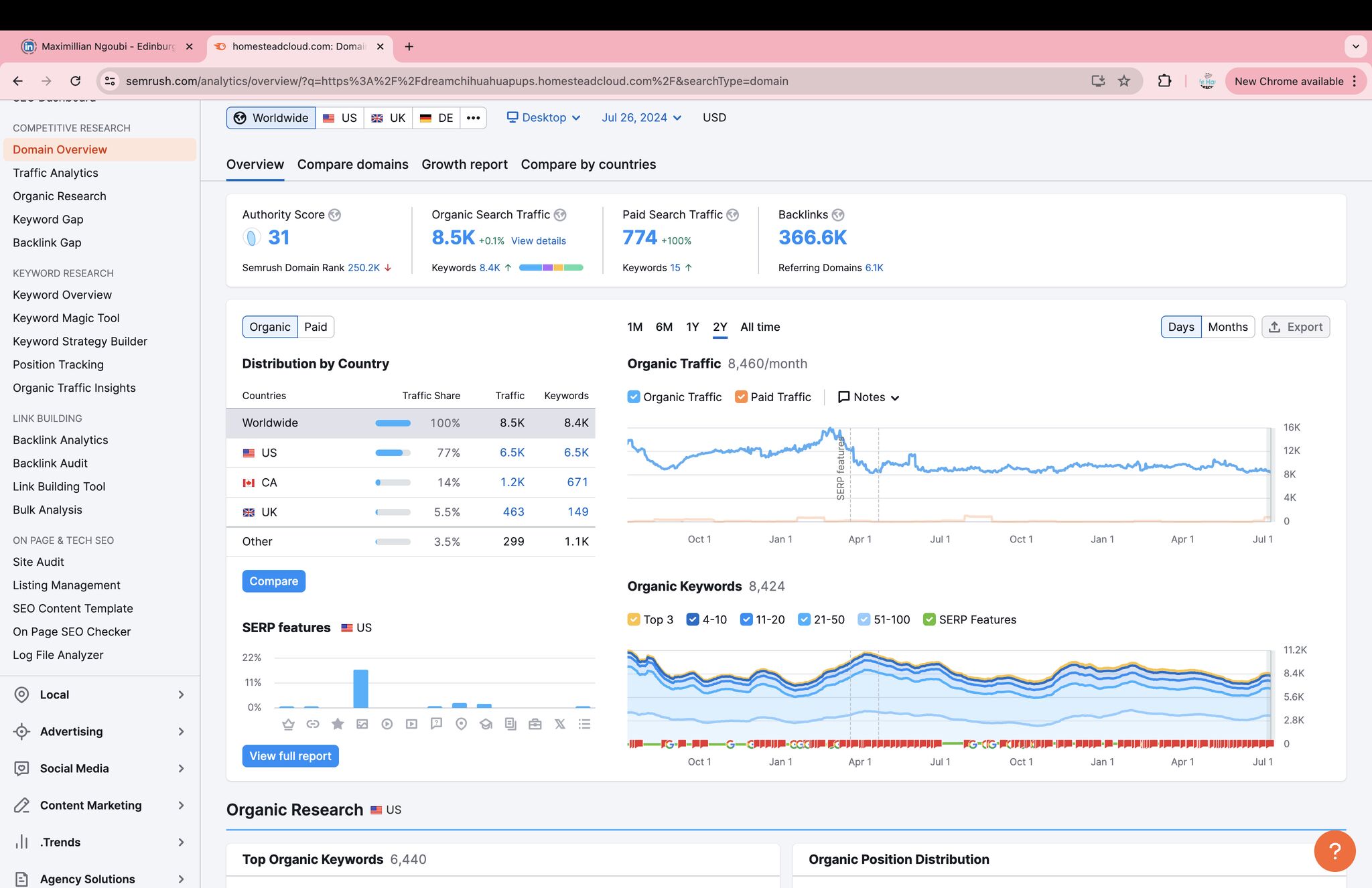
Task: Expand the .Trends sidebar section
Action: (x=99, y=842)
